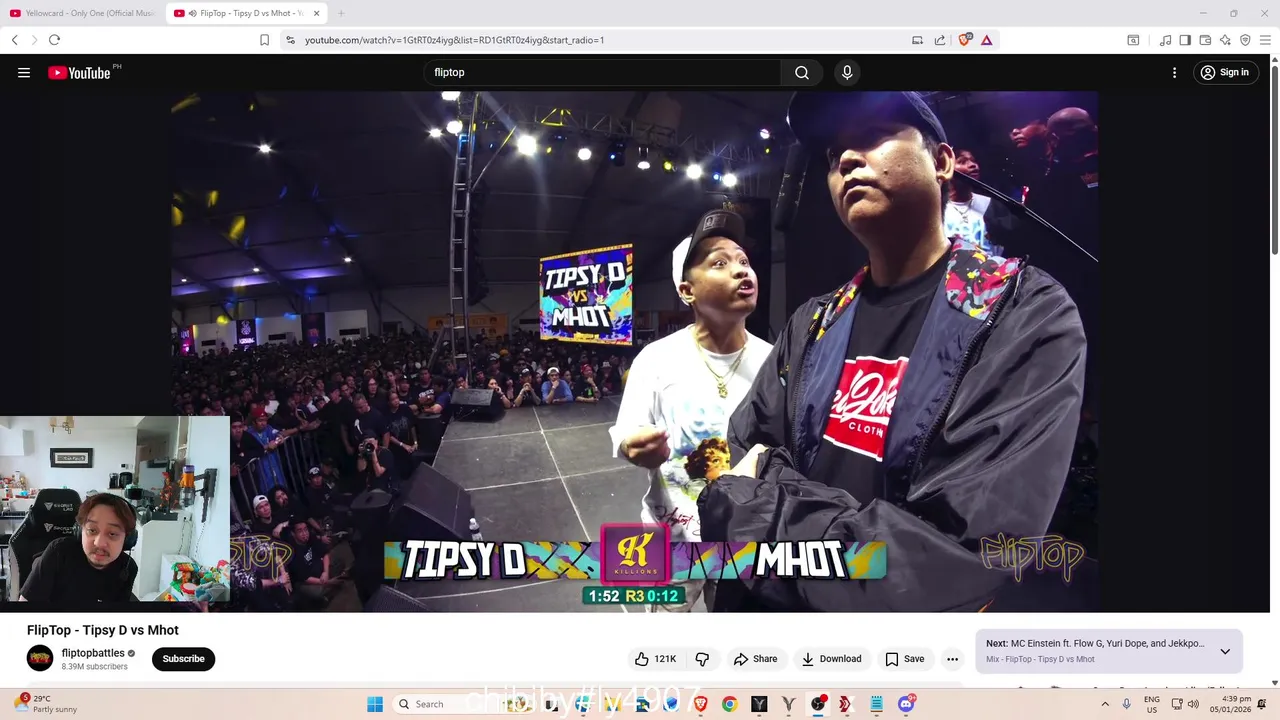Open weather widget 29°C Partly sunny
Screen dimensions: 1280x720
click(47, 704)
